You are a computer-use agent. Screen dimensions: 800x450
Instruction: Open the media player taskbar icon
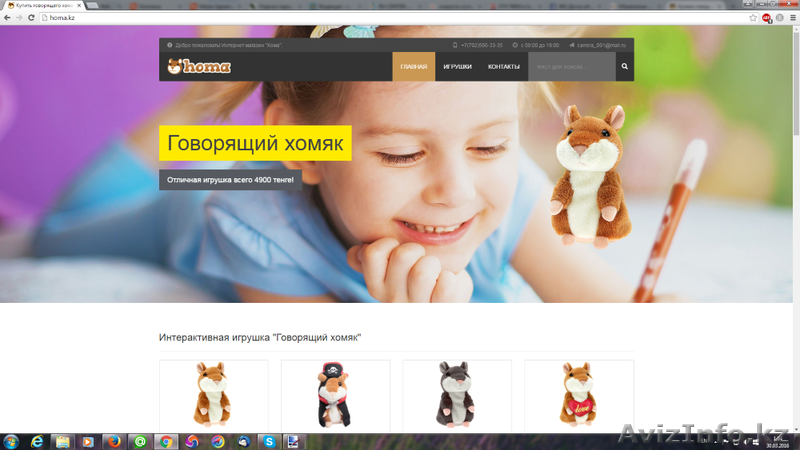[x=88, y=442]
